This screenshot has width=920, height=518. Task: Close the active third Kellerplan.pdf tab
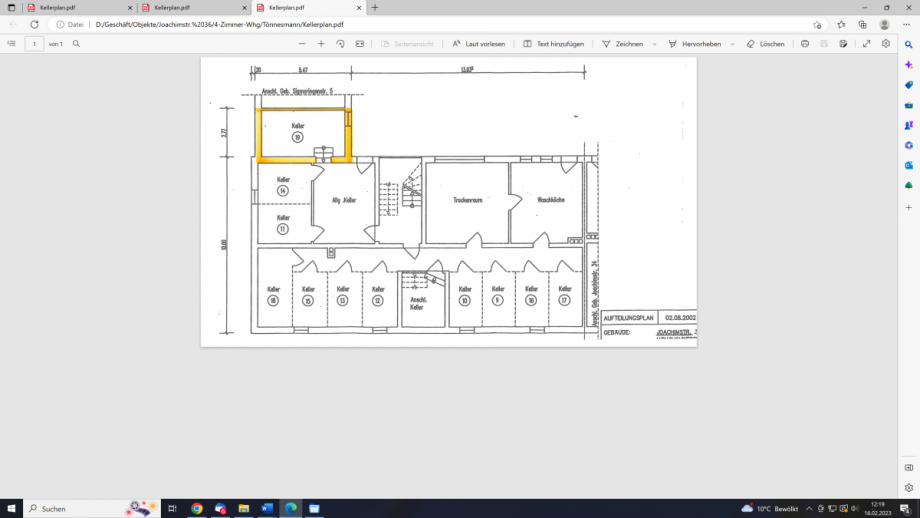point(359,8)
